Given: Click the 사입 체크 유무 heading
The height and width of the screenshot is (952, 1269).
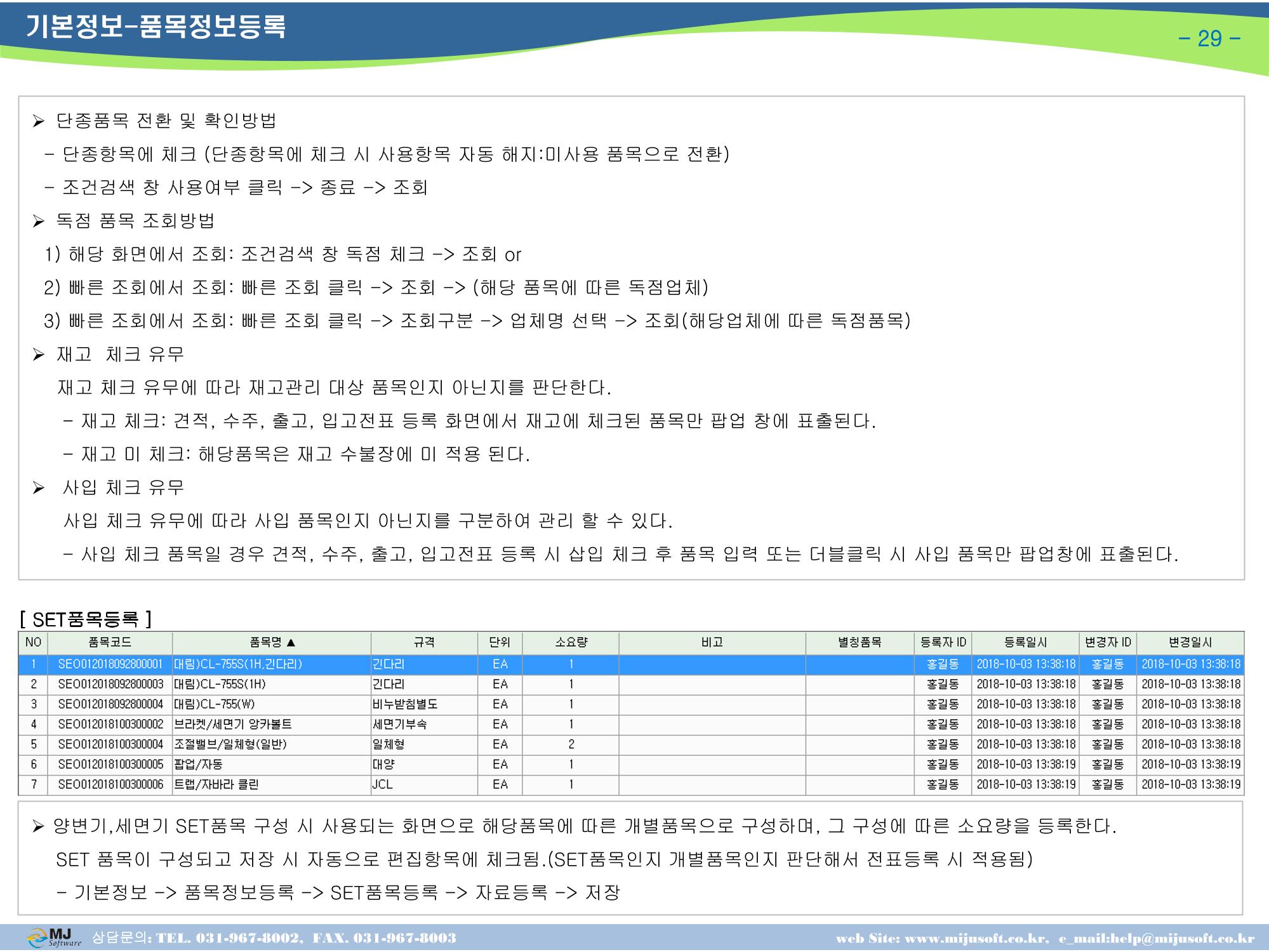Looking at the screenshot, I should pos(124,487).
